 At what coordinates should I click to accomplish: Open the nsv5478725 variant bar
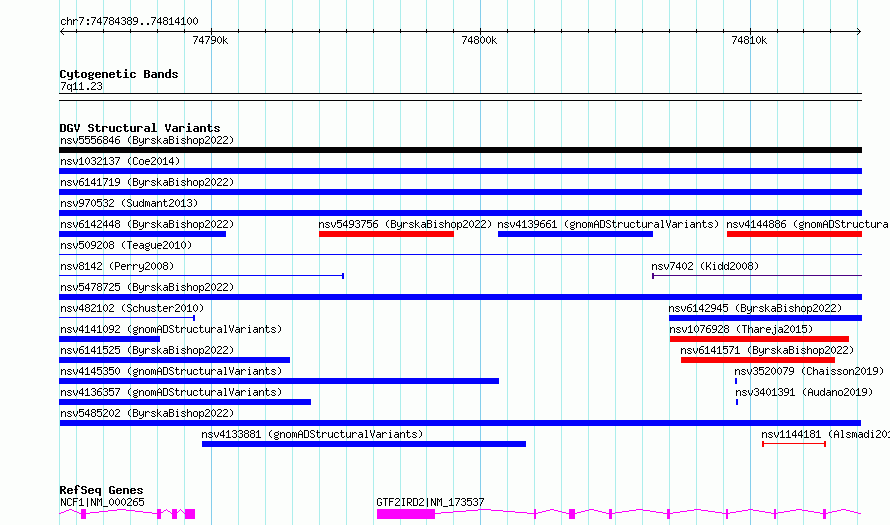coord(460,297)
